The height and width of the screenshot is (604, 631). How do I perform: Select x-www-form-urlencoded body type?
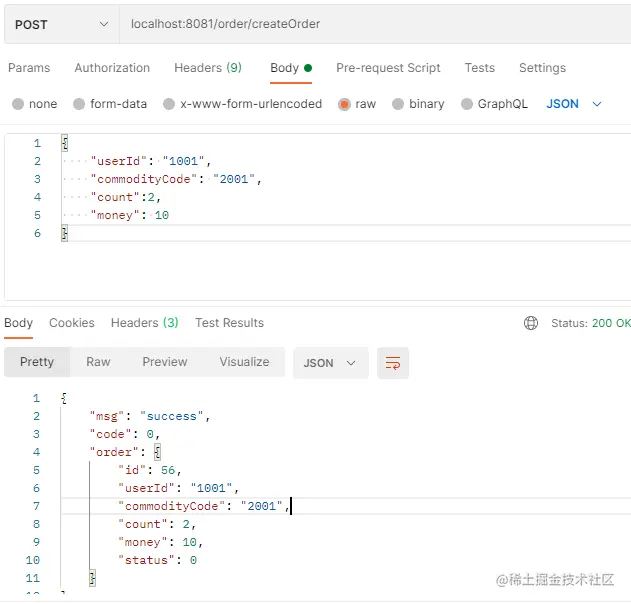pos(169,104)
